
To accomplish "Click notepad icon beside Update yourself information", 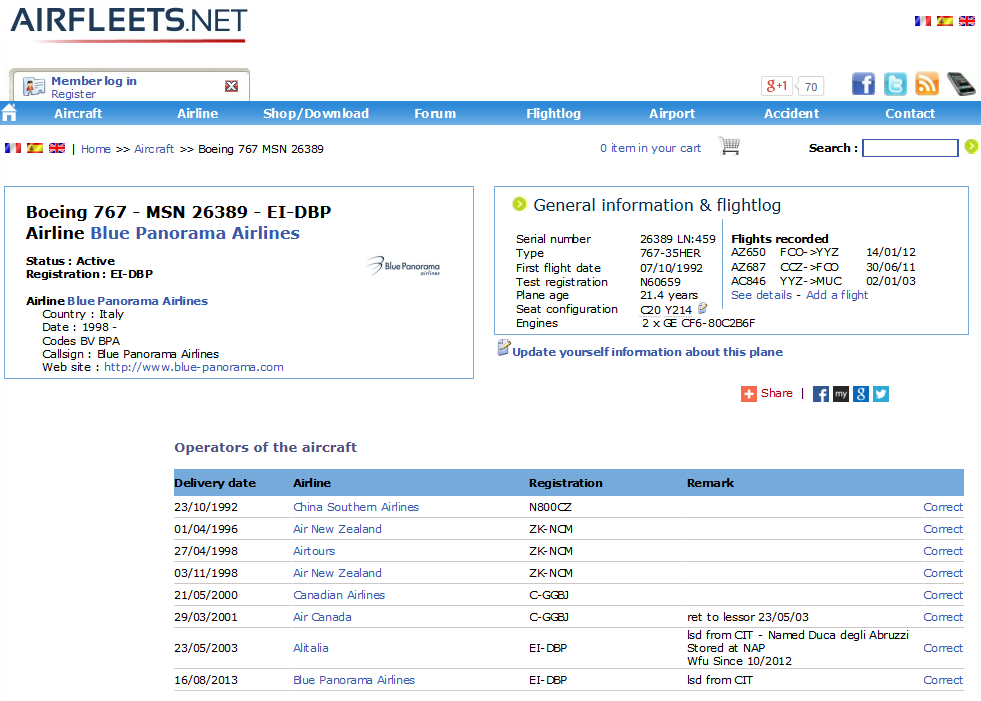I will pos(504,348).
